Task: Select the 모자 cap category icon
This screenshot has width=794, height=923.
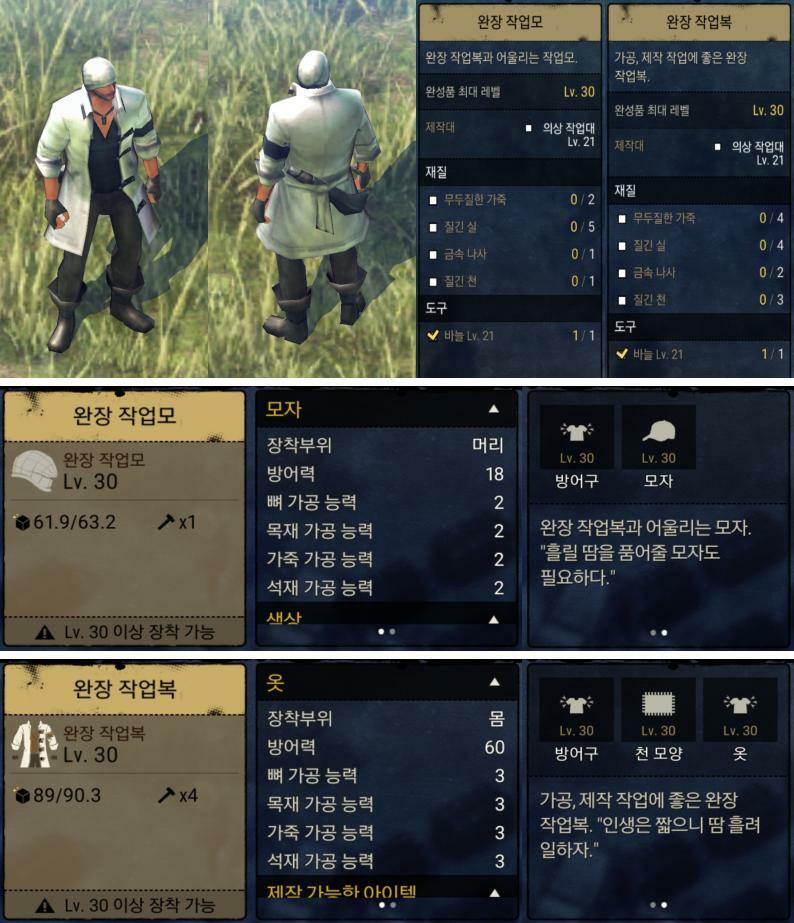Action: coord(659,431)
